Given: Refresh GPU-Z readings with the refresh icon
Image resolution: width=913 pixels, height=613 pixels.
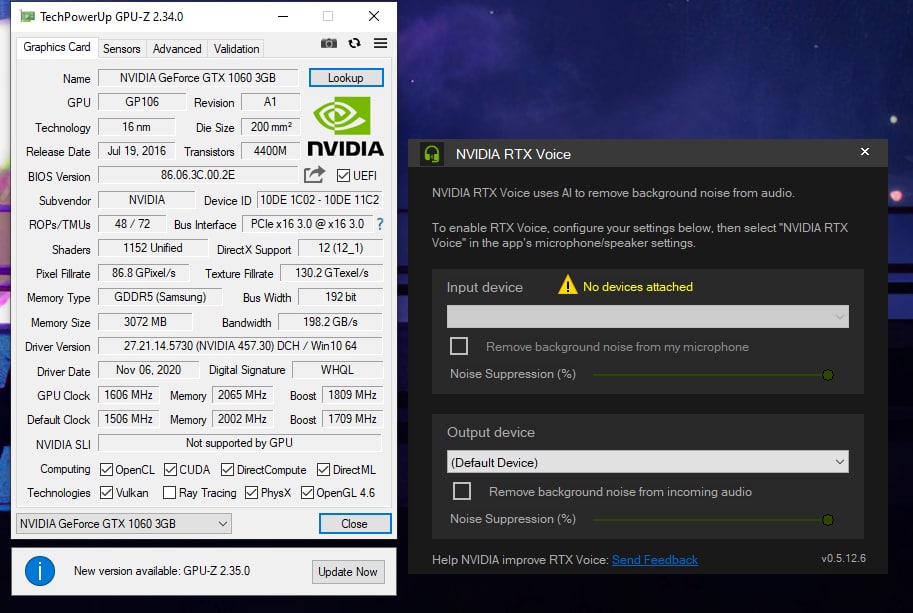Looking at the screenshot, I should 355,43.
